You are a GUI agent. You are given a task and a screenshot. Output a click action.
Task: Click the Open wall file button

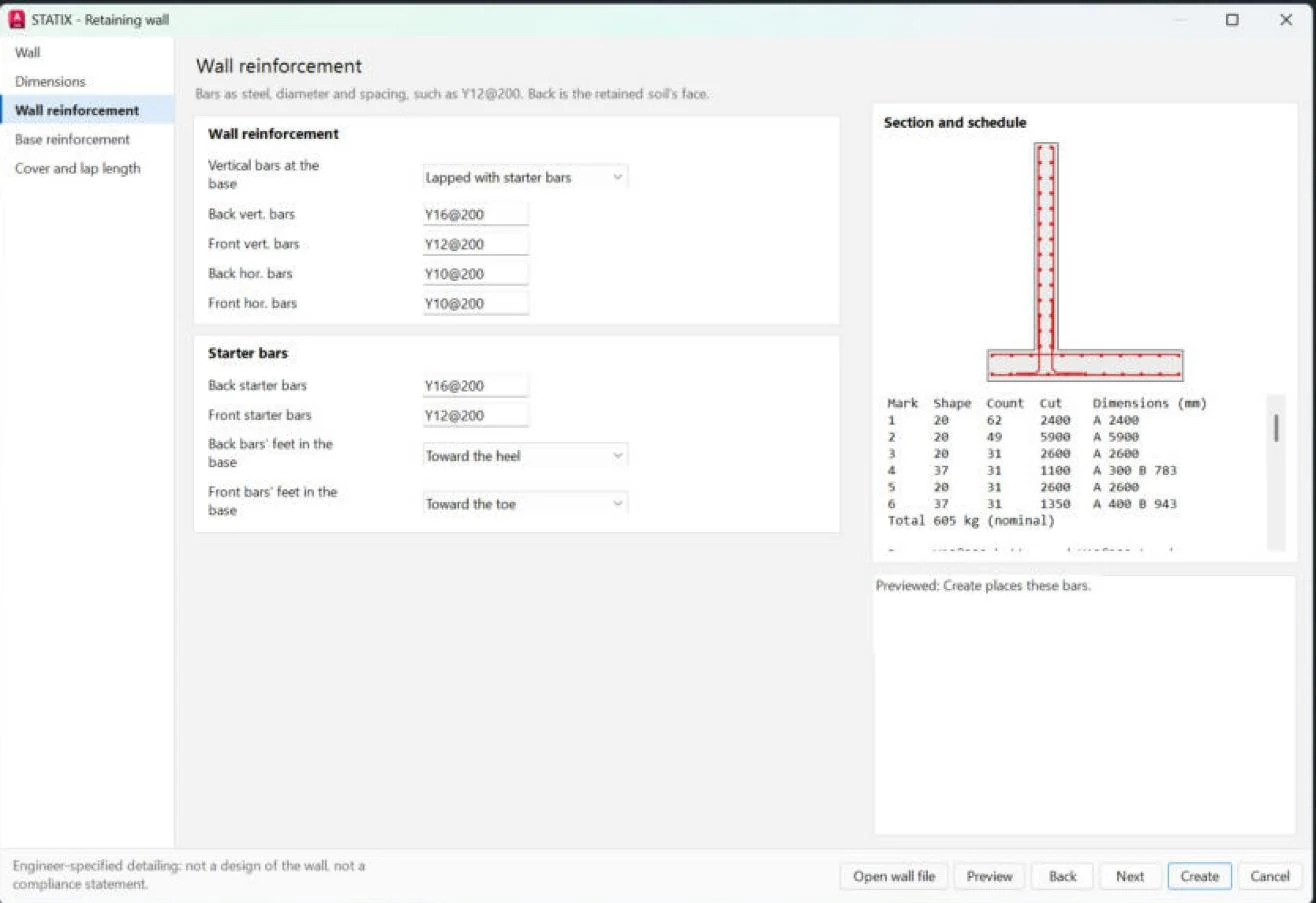point(893,876)
